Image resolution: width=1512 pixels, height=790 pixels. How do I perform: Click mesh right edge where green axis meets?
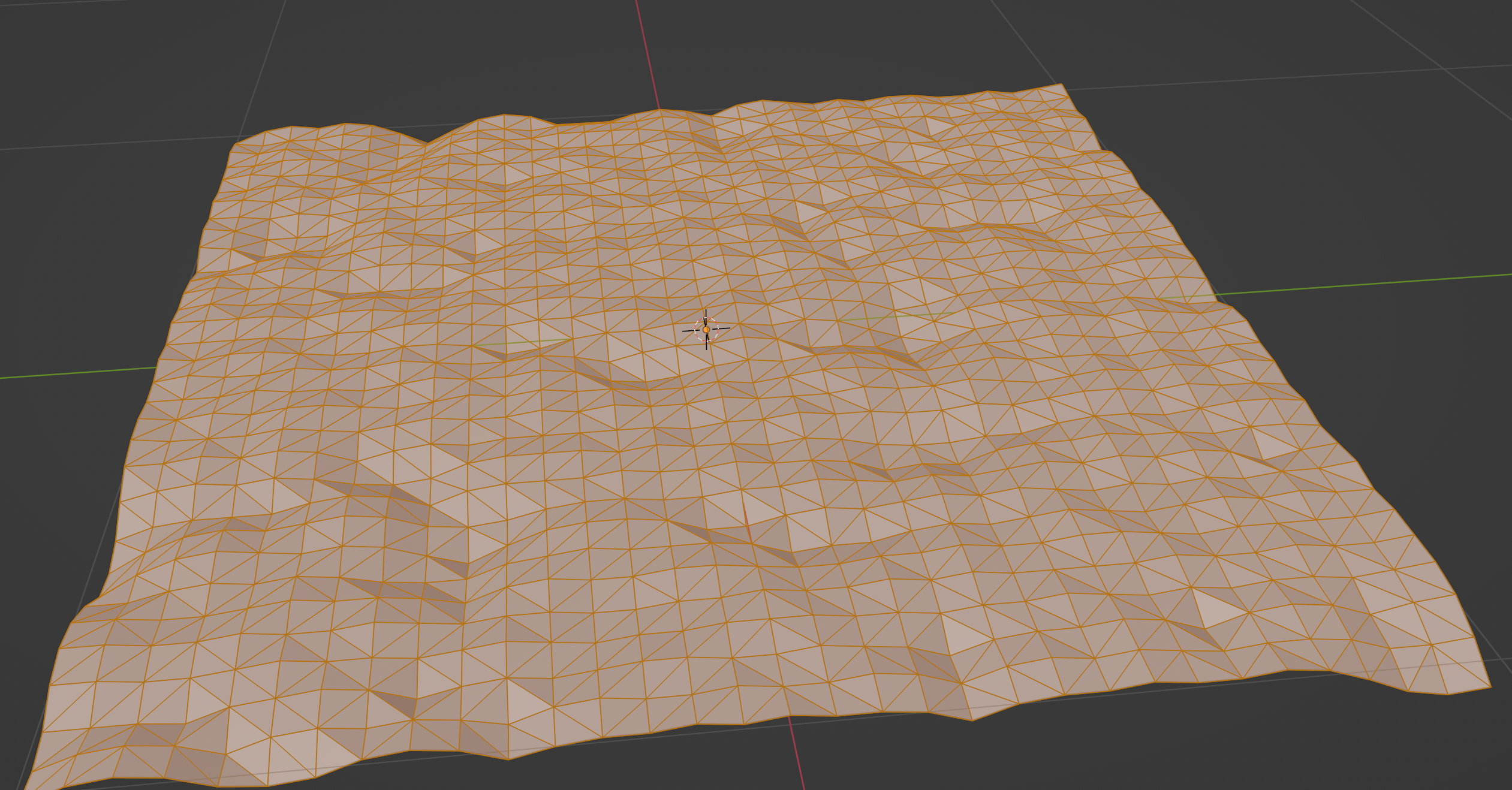[x=1214, y=296]
